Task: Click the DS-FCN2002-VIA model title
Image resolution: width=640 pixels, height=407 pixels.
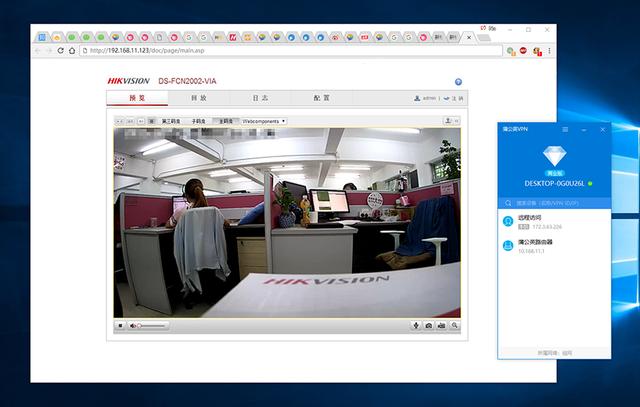Action: coord(187,81)
